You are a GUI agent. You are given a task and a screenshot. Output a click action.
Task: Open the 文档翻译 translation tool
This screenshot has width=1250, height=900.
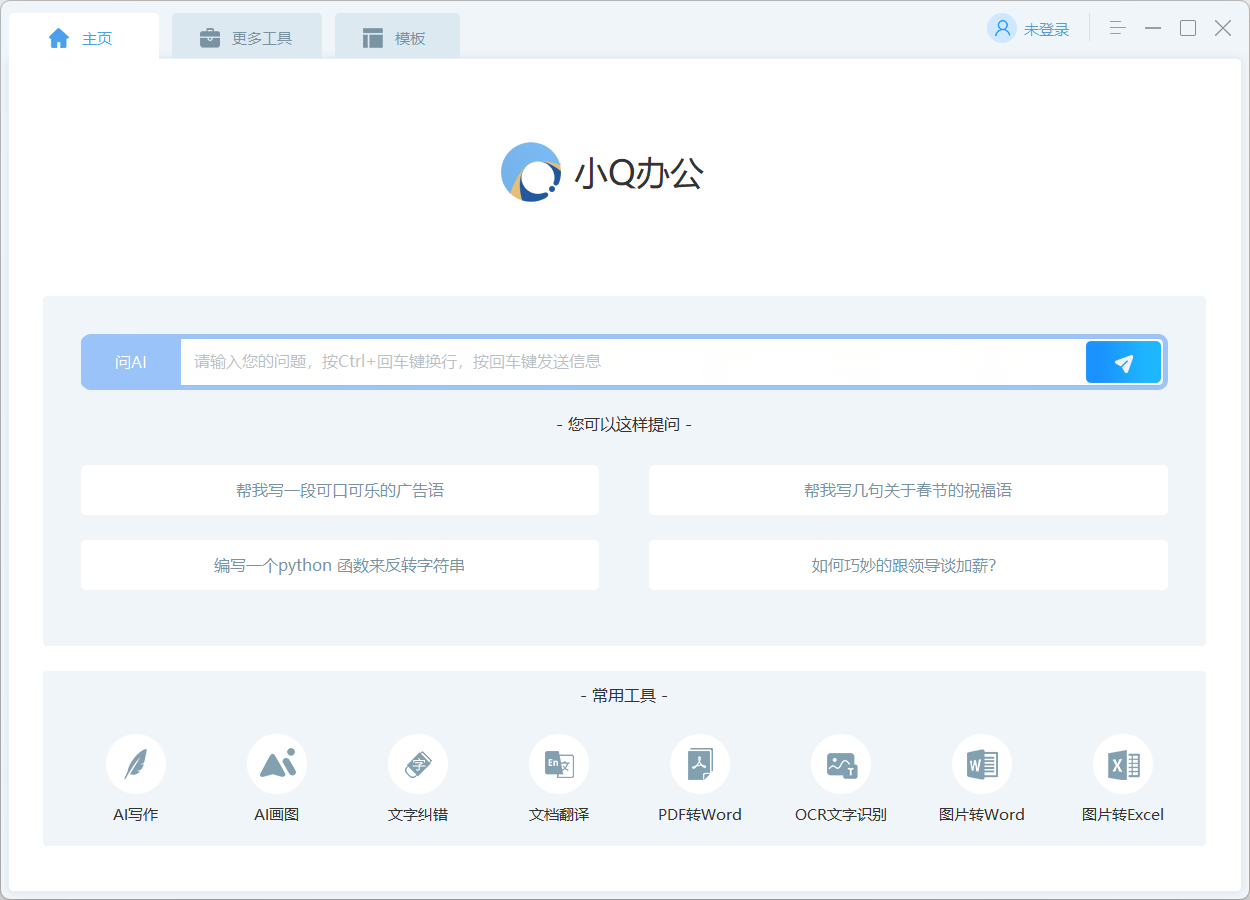[559, 780]
